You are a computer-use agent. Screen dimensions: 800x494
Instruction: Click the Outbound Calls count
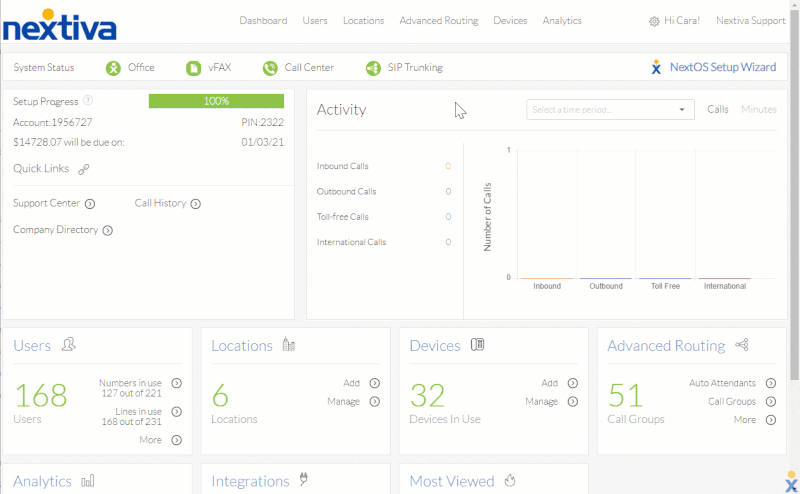[448, 192]
